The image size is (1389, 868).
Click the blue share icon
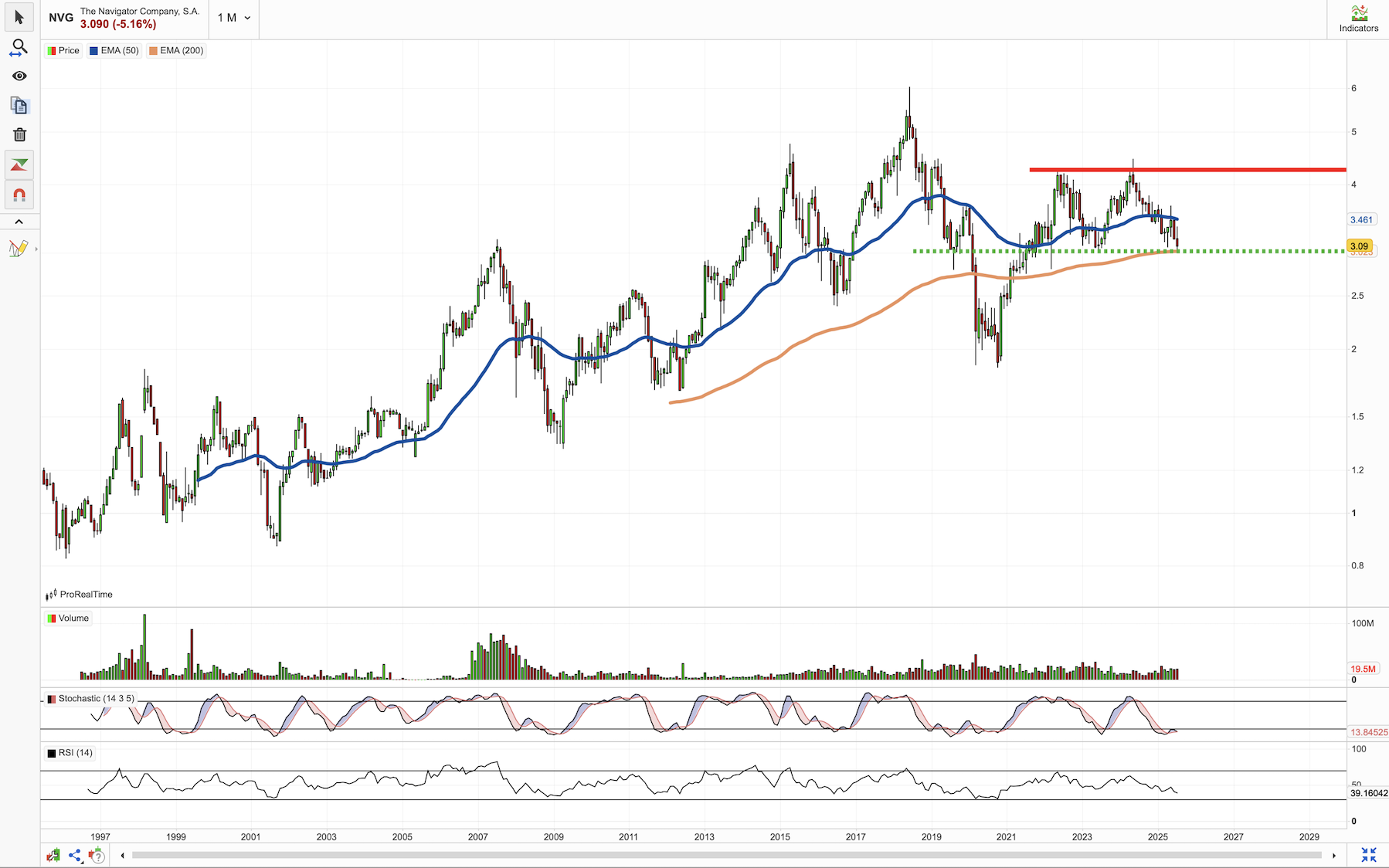coord(75,855)
